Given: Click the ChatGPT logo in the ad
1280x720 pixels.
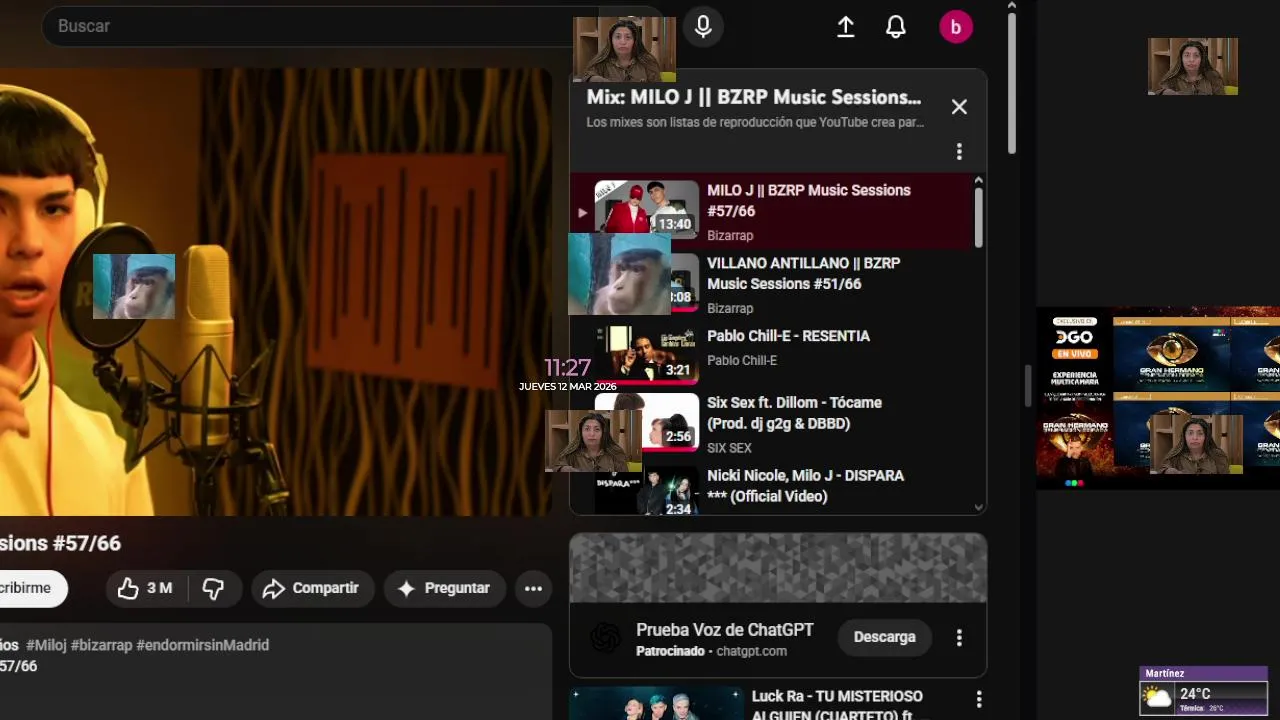Looking at the screenshot, I should pos(605,638).
